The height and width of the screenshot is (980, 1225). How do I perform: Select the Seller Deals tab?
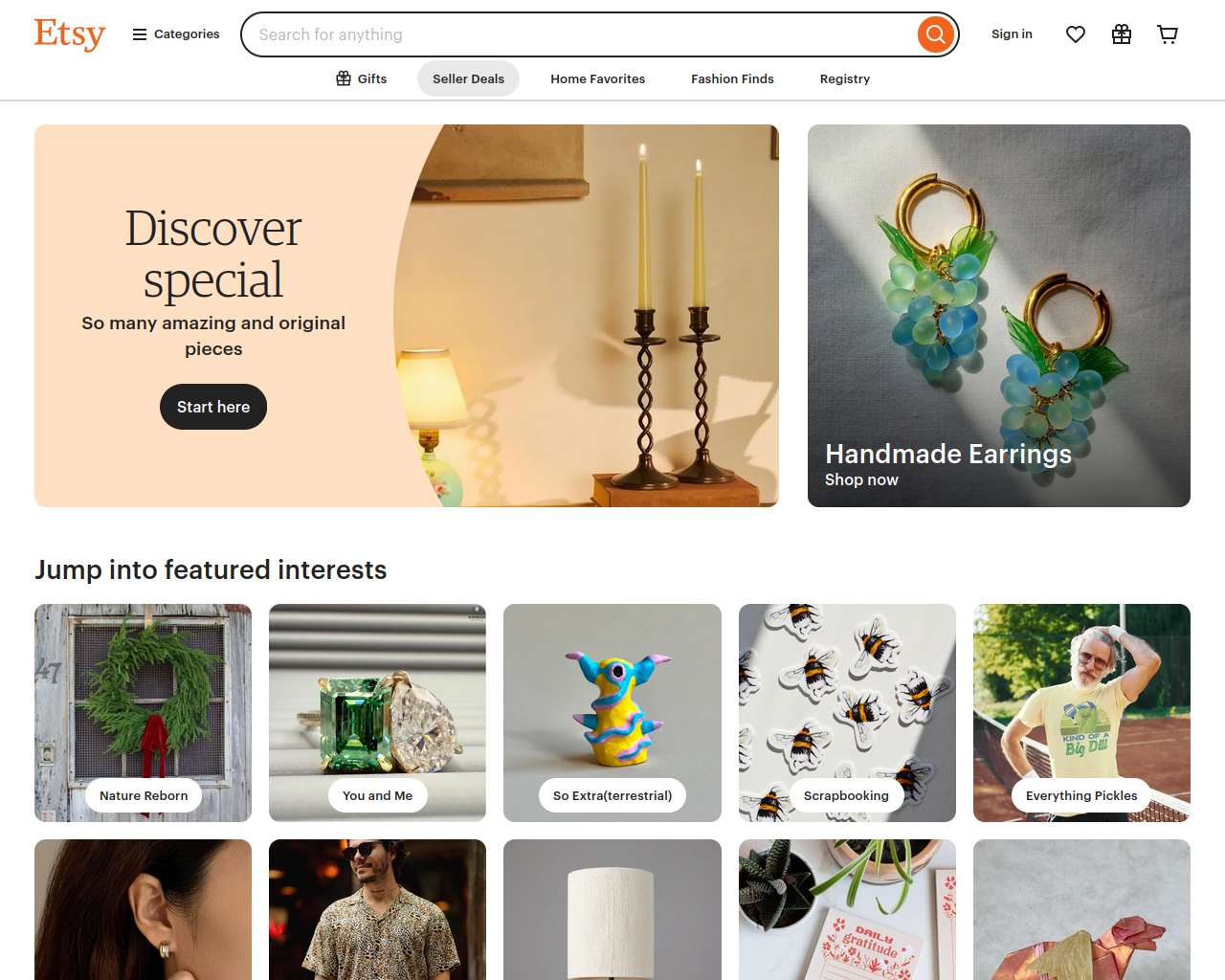pos(468,78)
